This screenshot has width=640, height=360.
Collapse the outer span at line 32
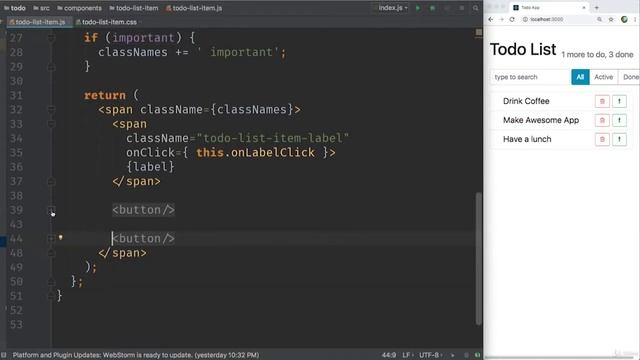click(x=51, y=109)
